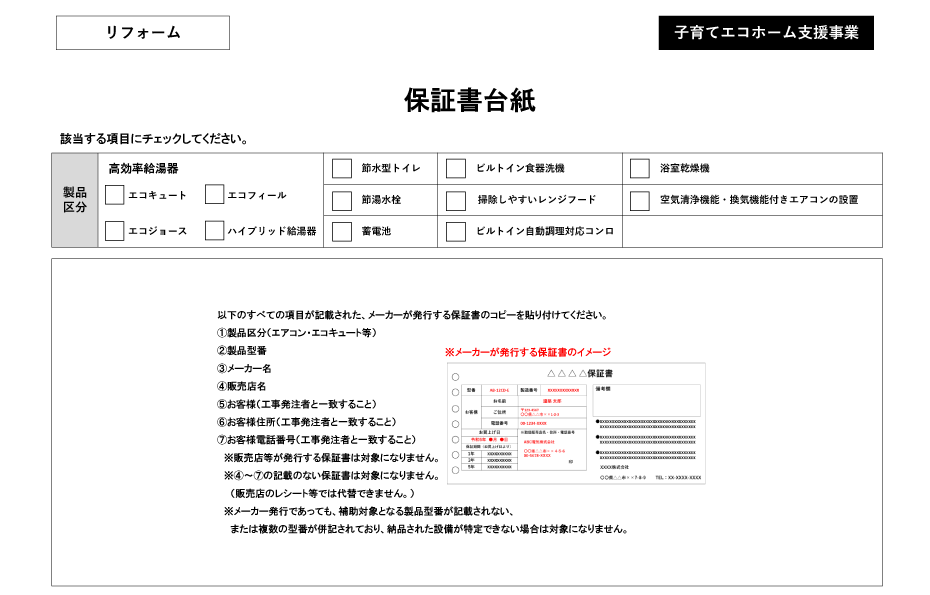Viewport: 930px width, 595px height.
Task: Mark the 蓄電池 checkbox
Action: point(342,232)
